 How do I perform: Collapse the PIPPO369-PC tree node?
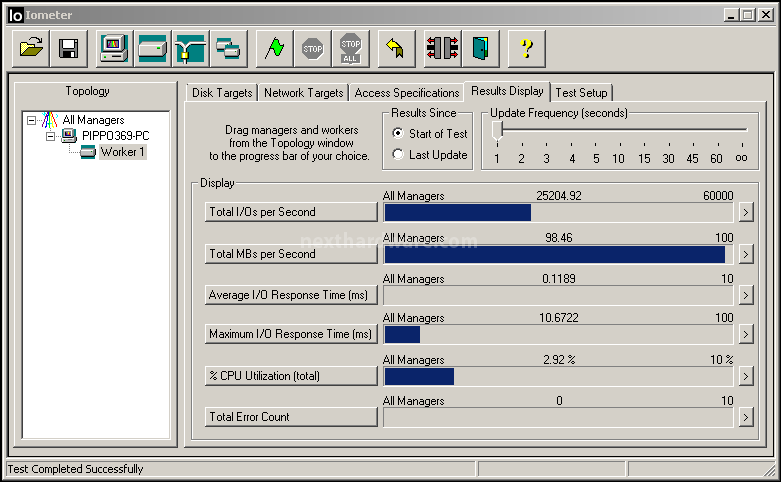tap(50, 136)
